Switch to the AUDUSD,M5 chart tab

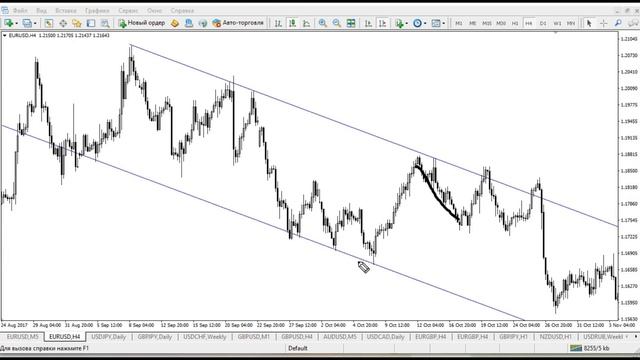340,337
